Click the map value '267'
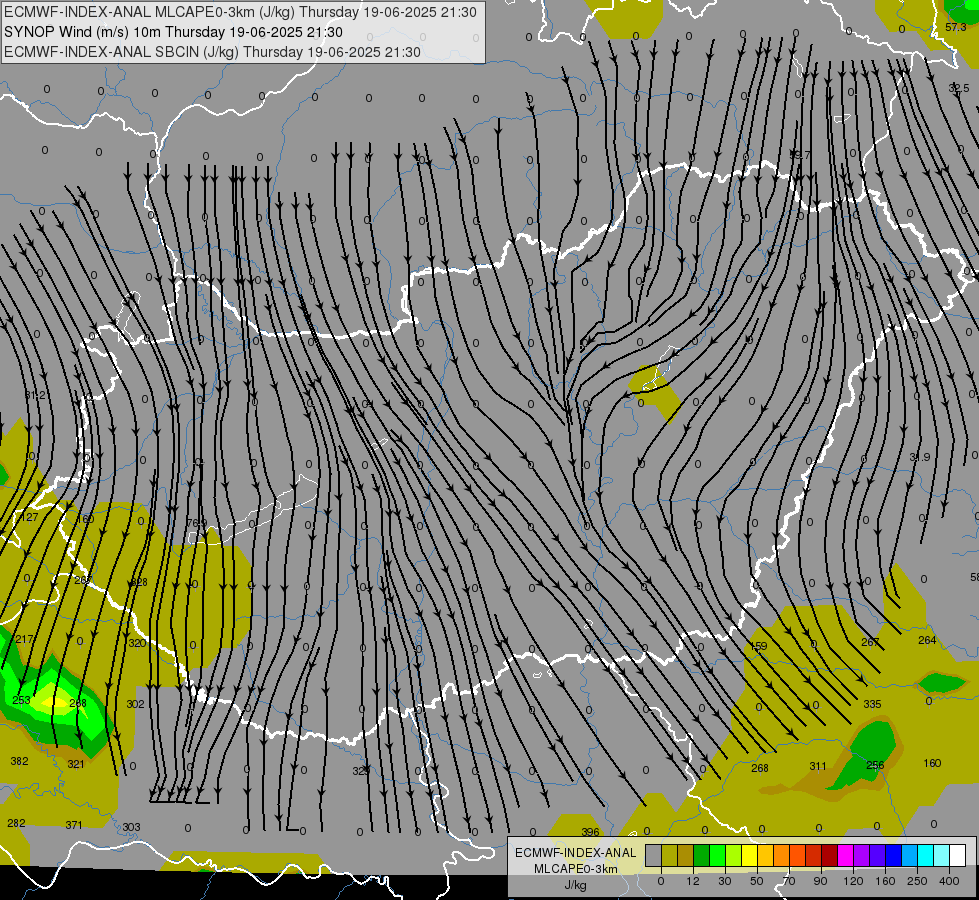The image size is (979, 900). point(870,642)
